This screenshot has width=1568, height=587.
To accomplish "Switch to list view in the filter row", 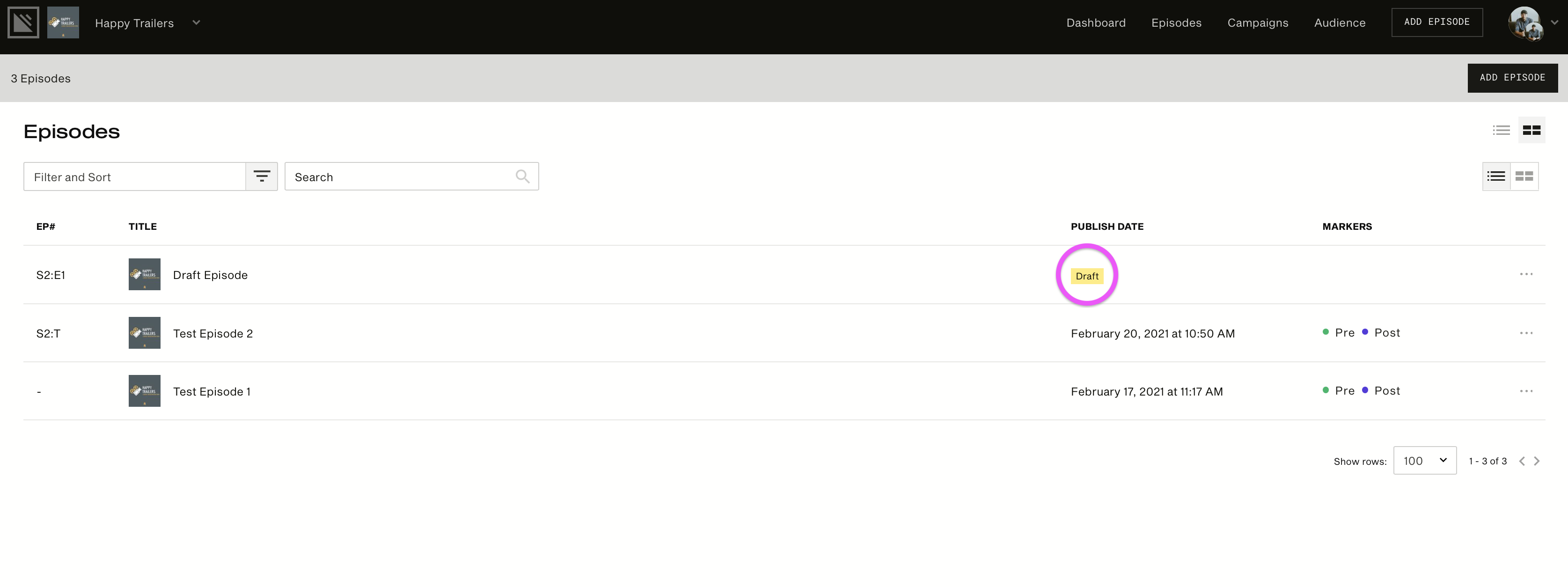I will coord(1496,176).
